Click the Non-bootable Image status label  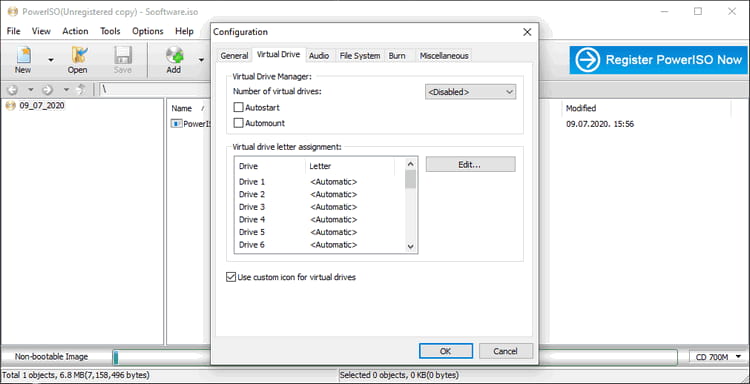click(51, 357)
